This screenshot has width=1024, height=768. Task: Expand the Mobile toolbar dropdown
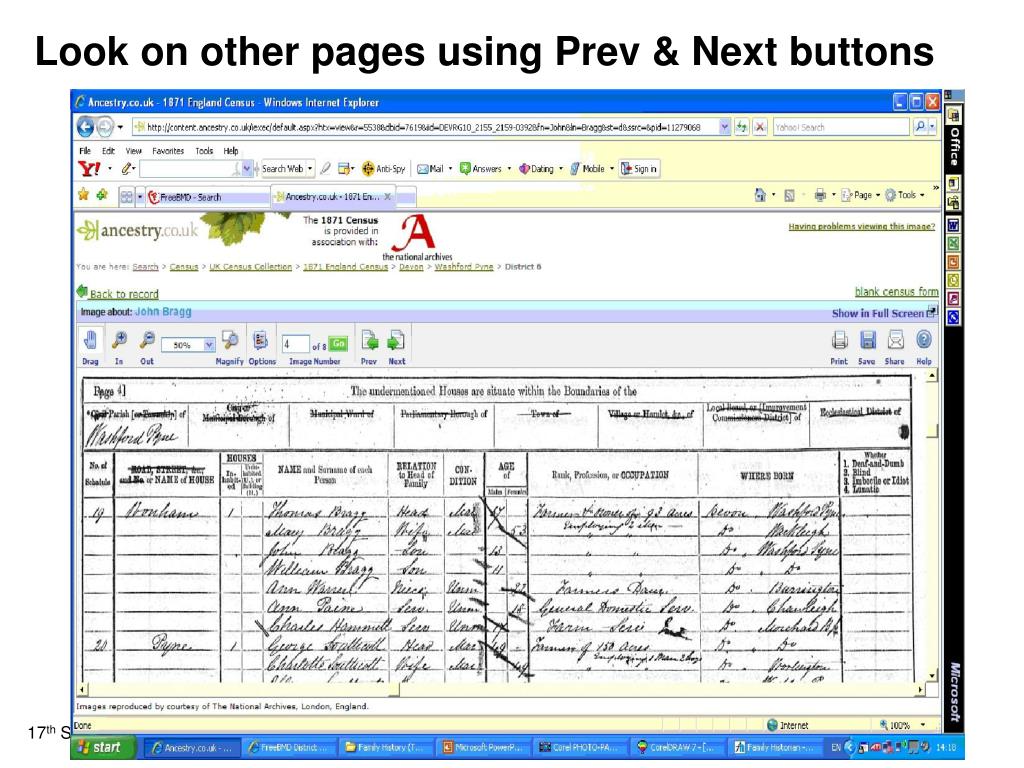[612, 169]
